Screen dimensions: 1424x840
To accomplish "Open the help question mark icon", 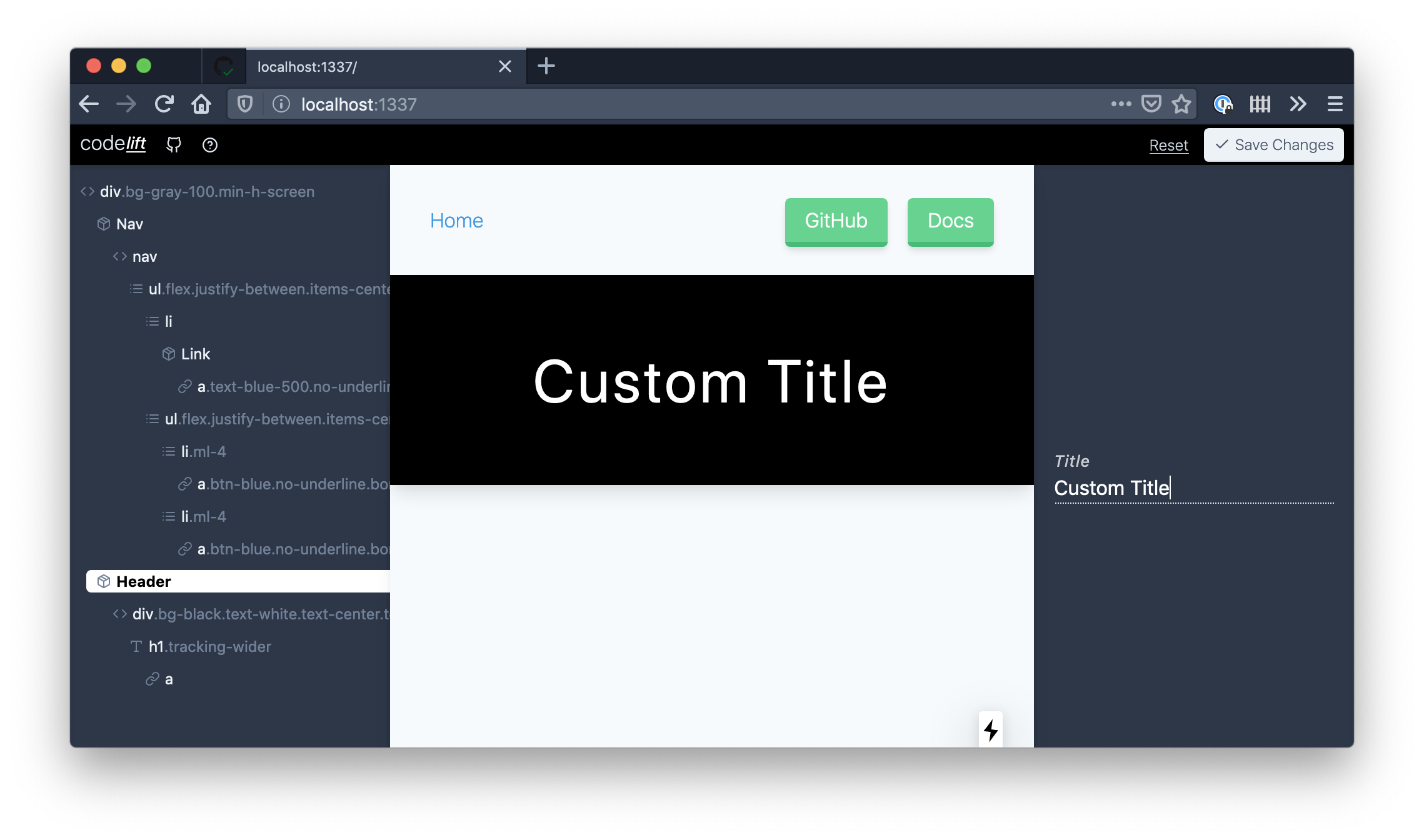I will tap(210, 145).
